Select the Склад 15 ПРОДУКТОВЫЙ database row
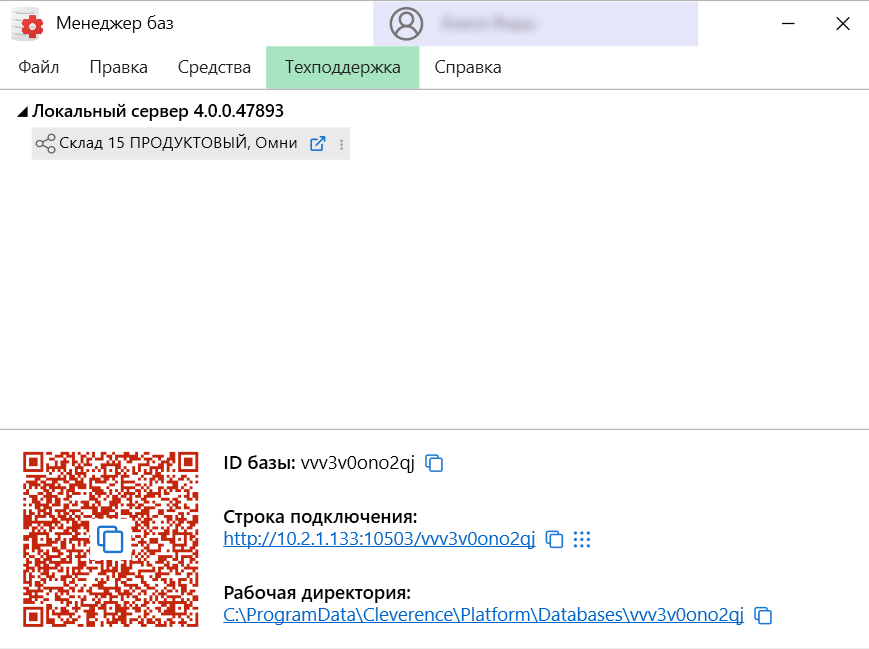 pyautogui.click(x=191, y=144)
